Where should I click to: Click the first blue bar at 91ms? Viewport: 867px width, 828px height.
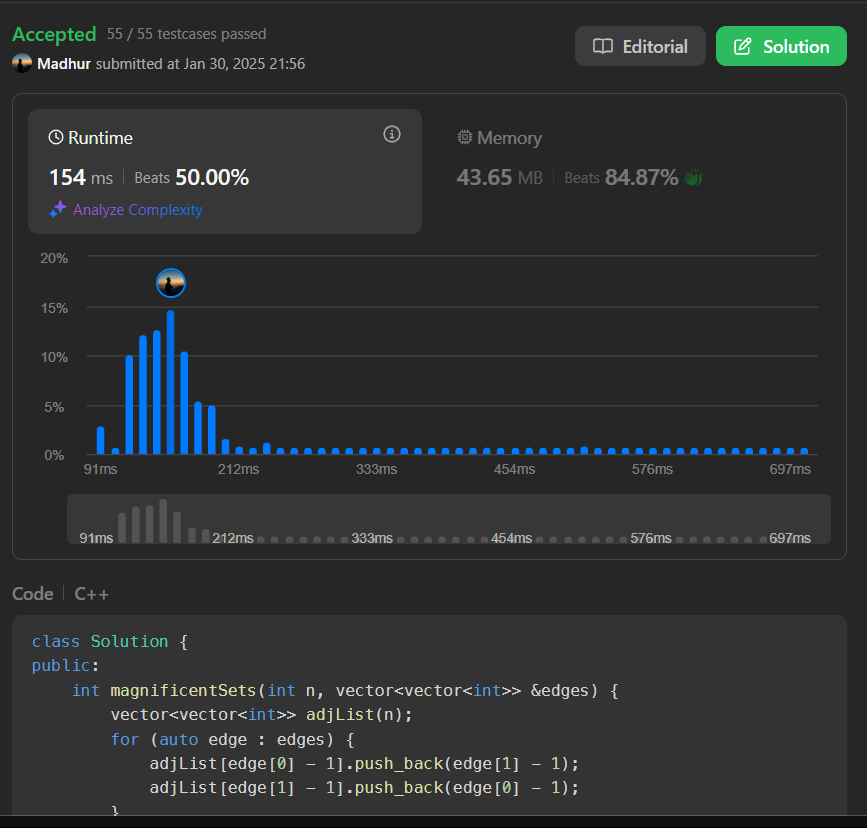101,440
